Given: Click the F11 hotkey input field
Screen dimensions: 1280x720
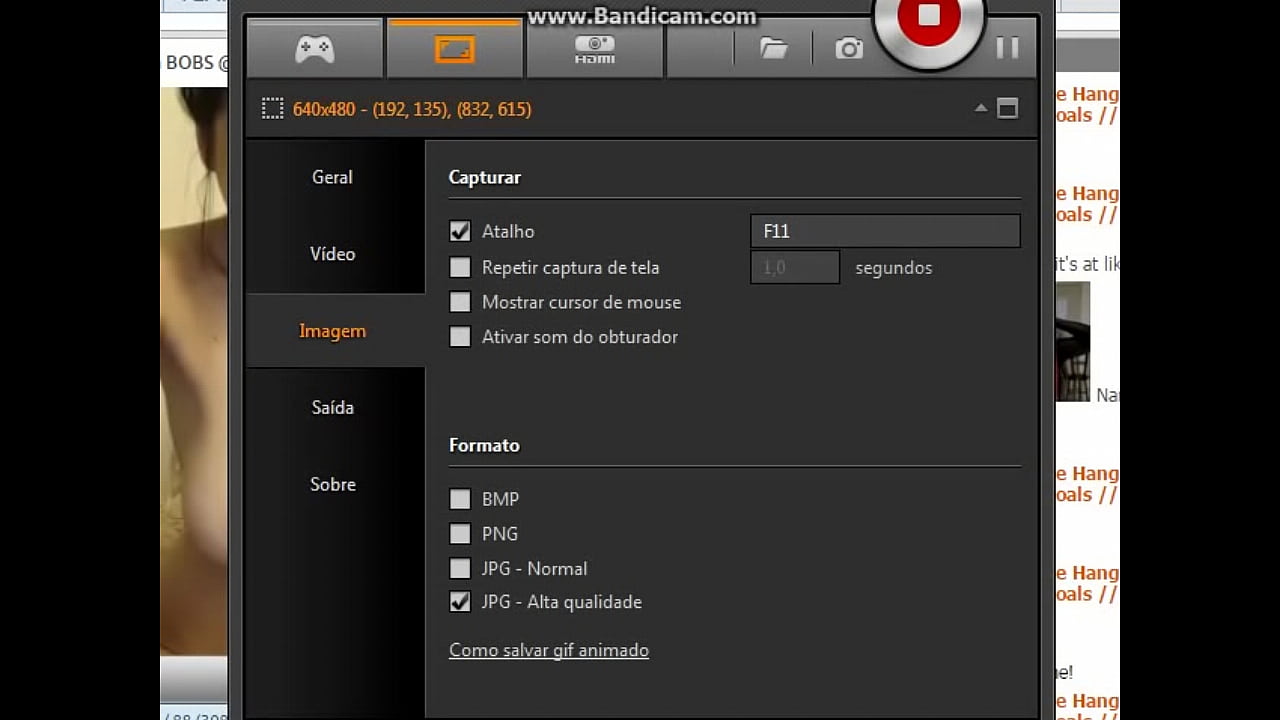Looking at the screenshot, I should click(x=884, y=231).
